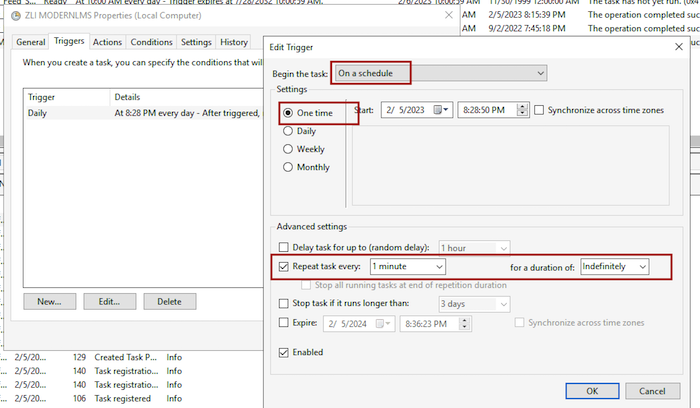Switch to the Triggers tab
The image size is (700, 408).
click(69, 41)
